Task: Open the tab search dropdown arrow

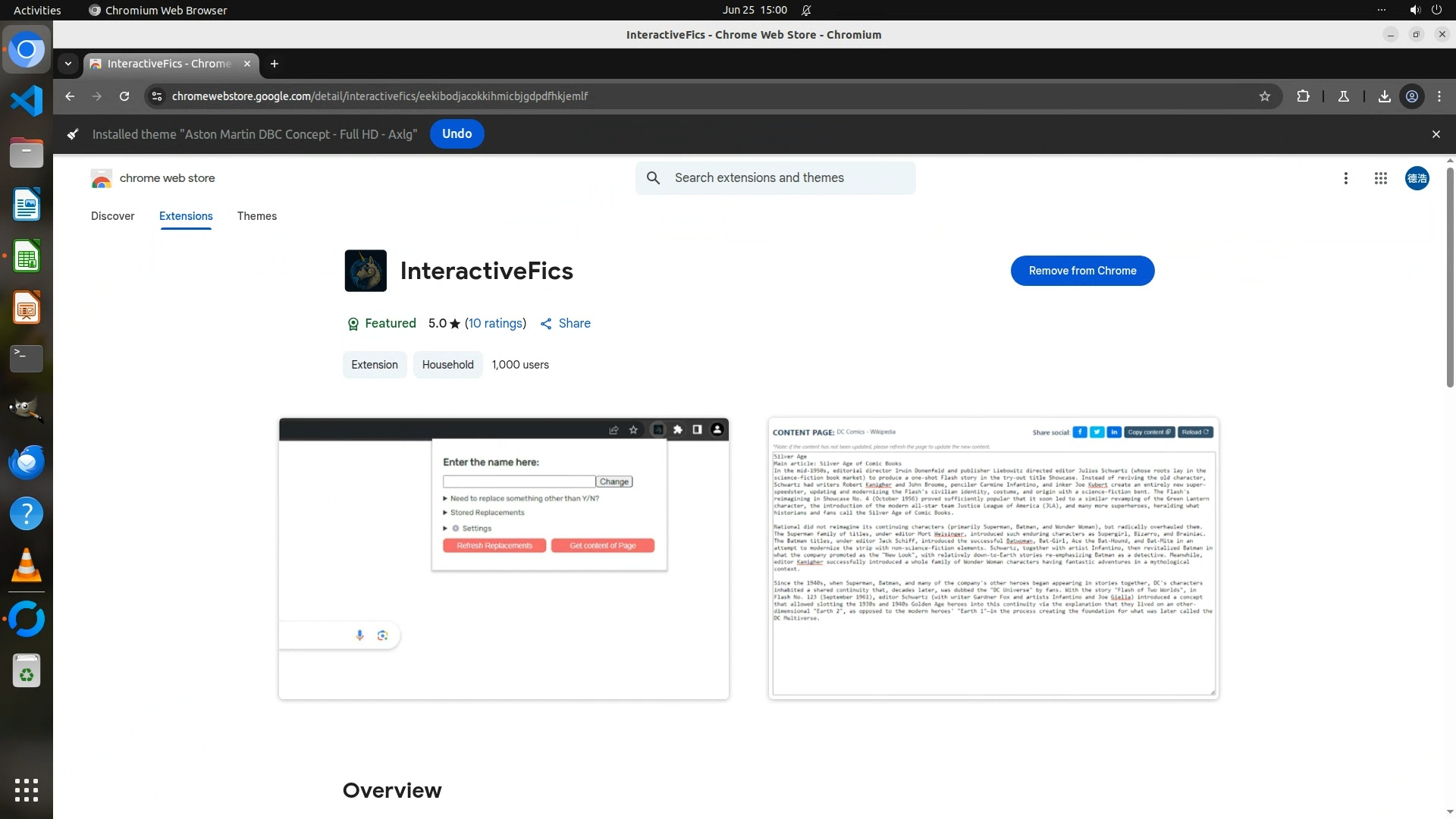Action: 68,64
